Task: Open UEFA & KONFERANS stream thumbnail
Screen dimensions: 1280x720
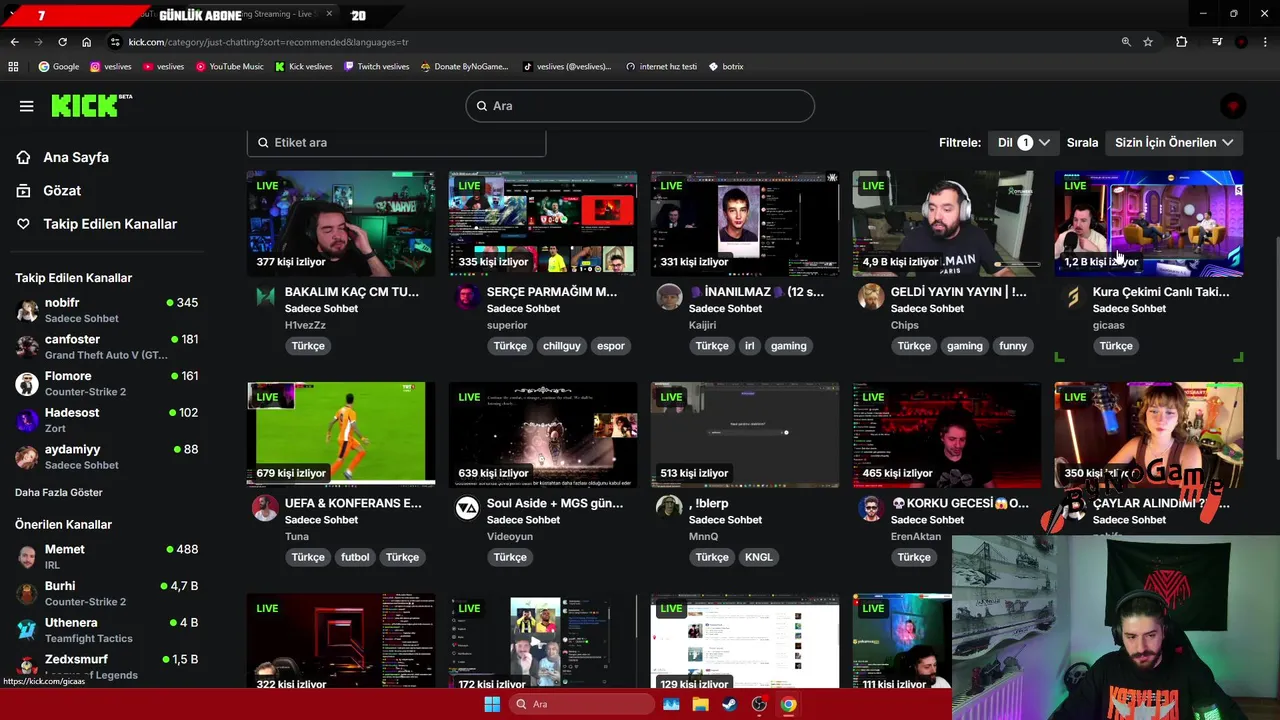Action: [341, 434]
